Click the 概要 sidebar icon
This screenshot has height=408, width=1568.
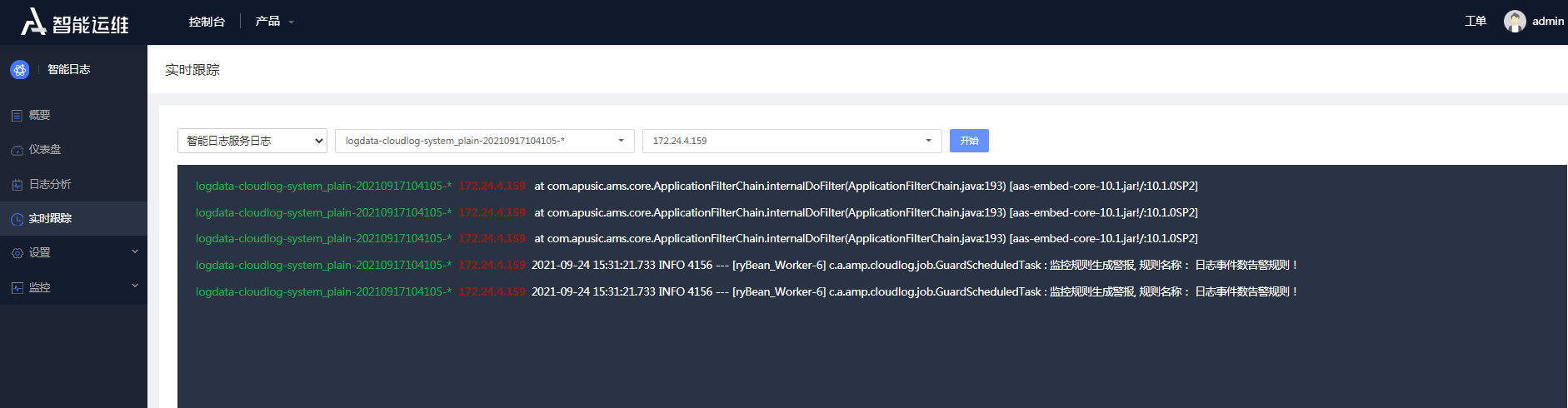(x=17, y=116)
